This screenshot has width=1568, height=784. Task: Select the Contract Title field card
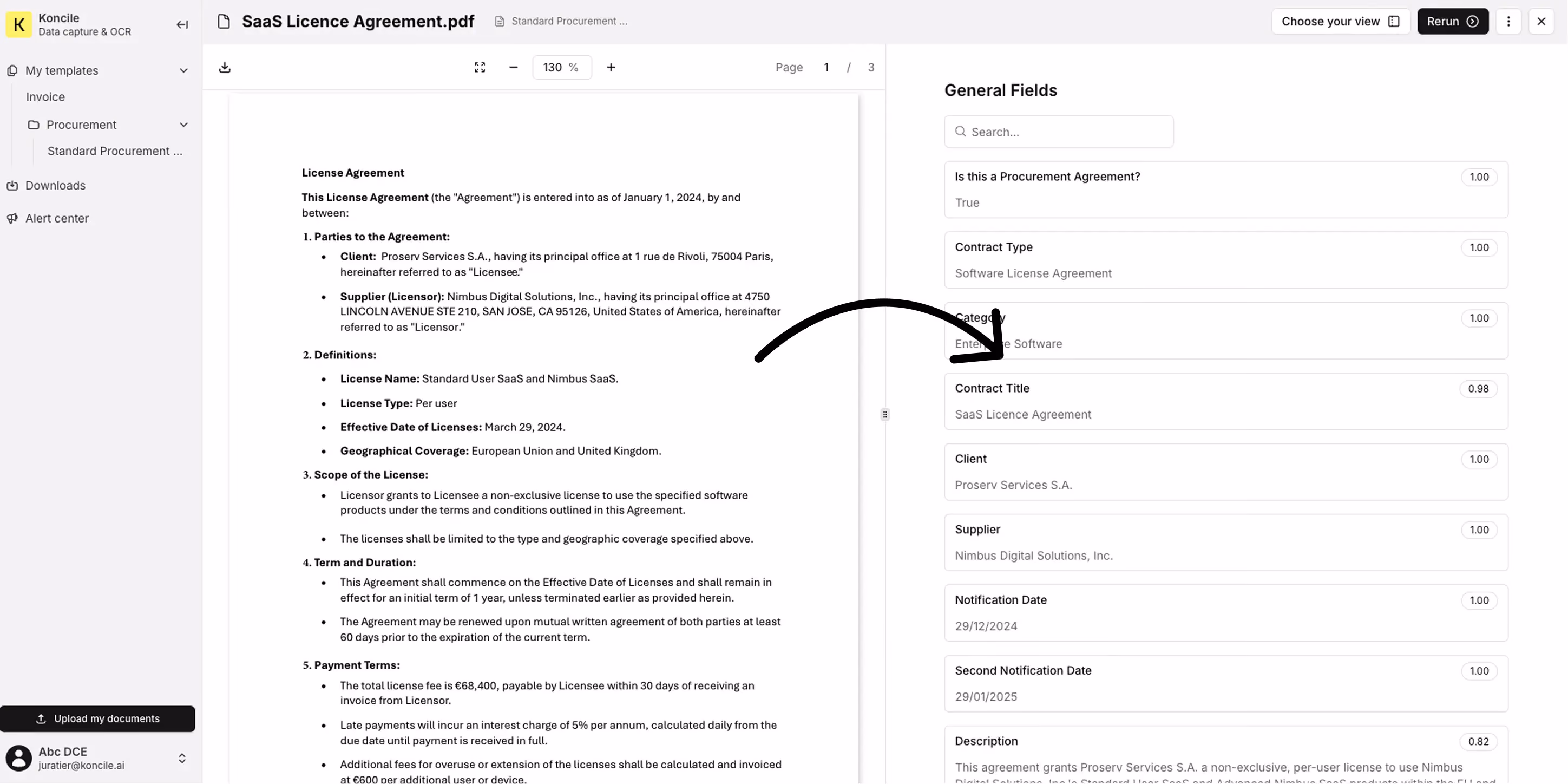pos(1226,402)
